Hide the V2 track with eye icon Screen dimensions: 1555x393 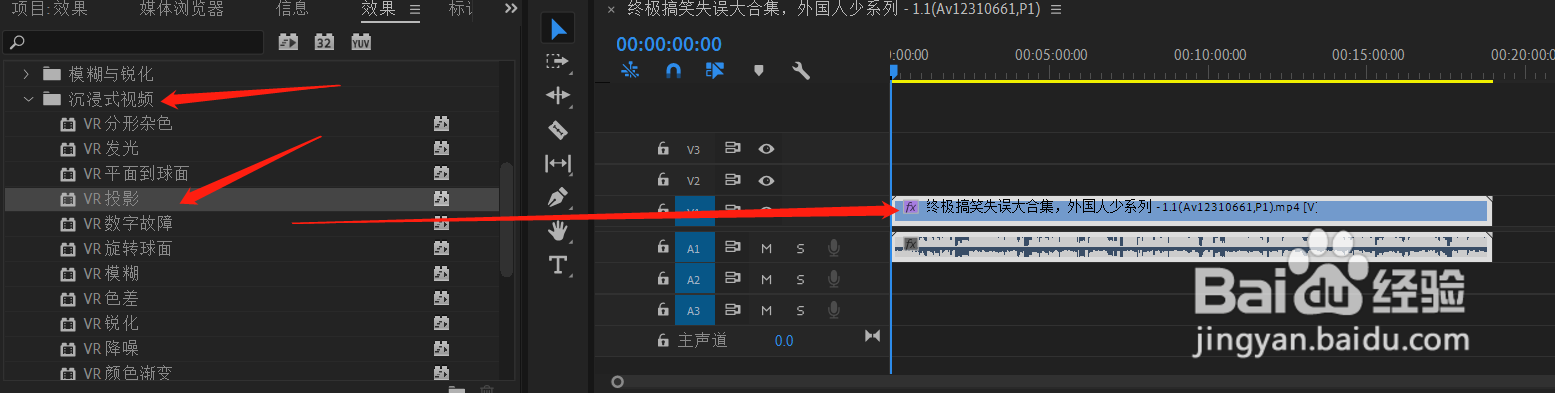coord(766,180)
